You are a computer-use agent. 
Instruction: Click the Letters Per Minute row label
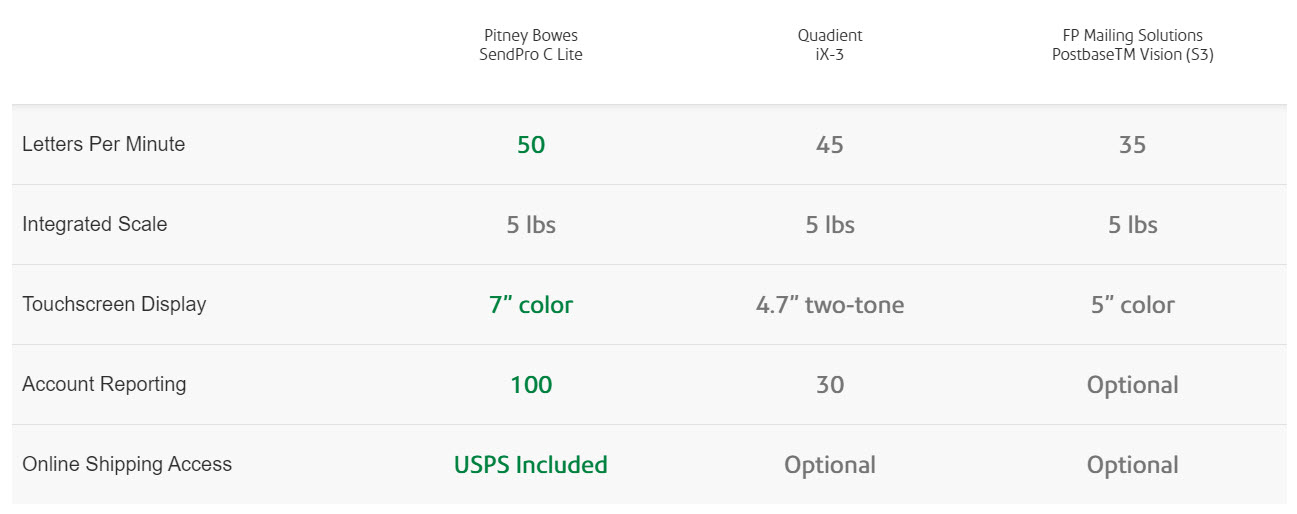click(104, 144)
